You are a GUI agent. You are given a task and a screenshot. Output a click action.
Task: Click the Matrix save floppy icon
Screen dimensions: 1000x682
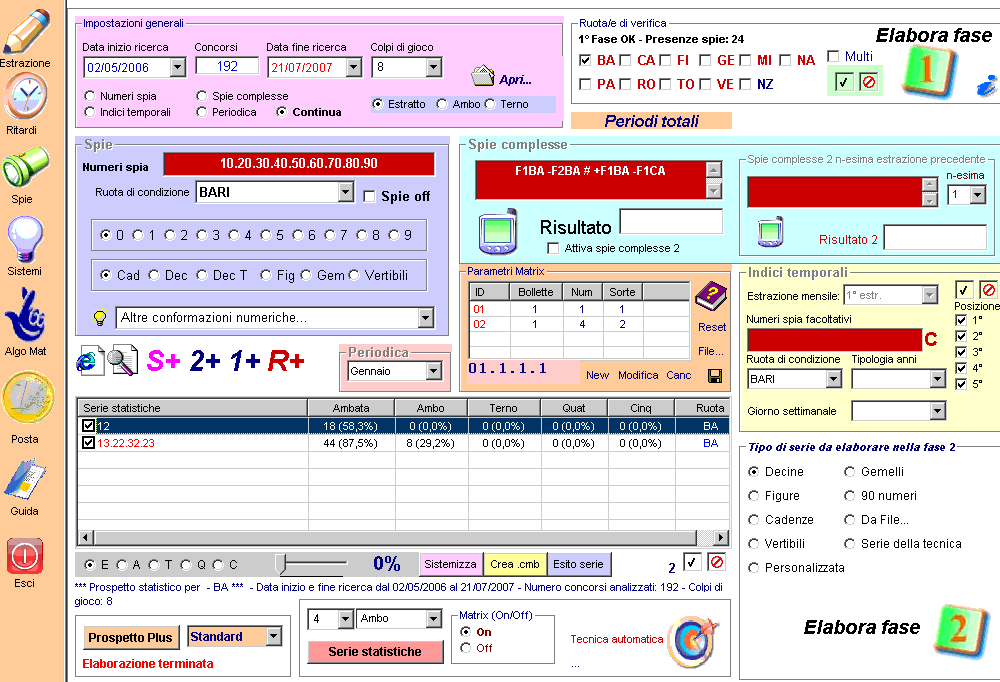tap(715, 376)
